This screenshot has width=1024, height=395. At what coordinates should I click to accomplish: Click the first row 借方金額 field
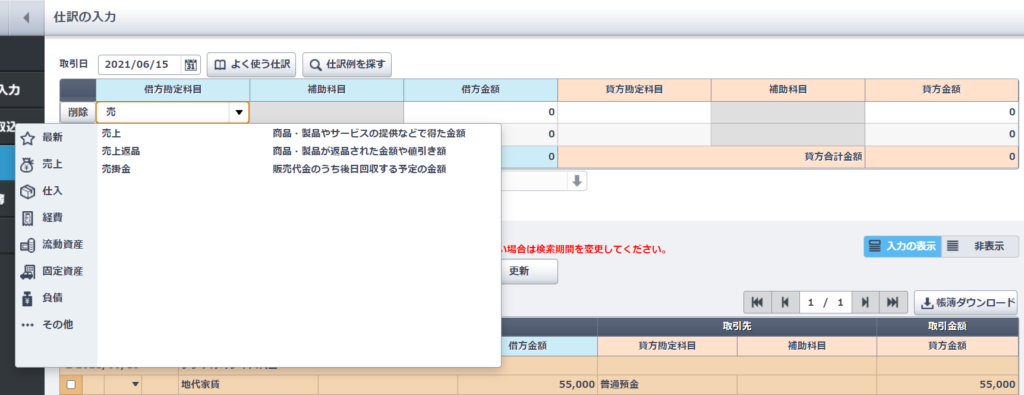(481, 112)
